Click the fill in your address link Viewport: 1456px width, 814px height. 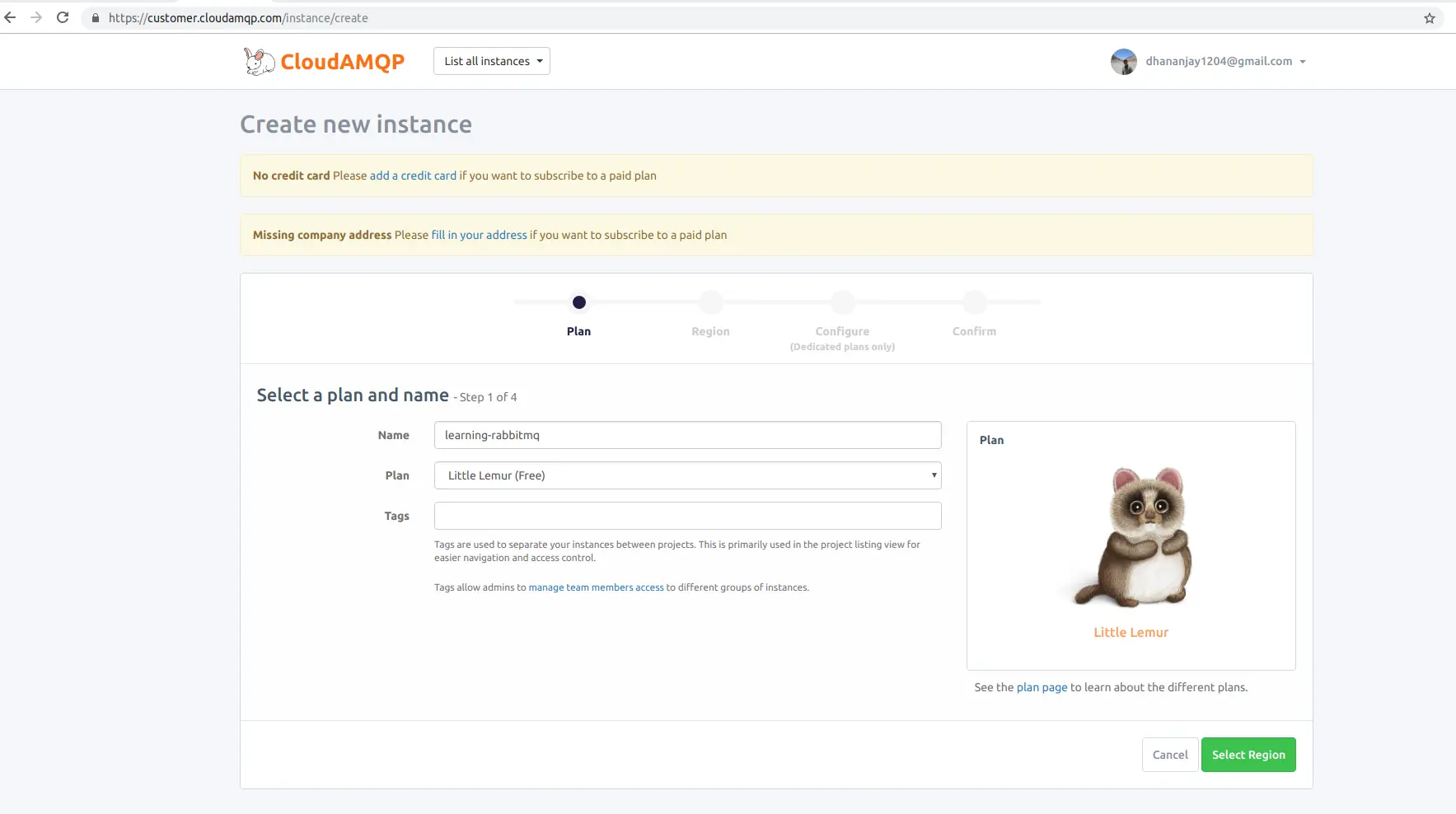(x=479, y=235)
